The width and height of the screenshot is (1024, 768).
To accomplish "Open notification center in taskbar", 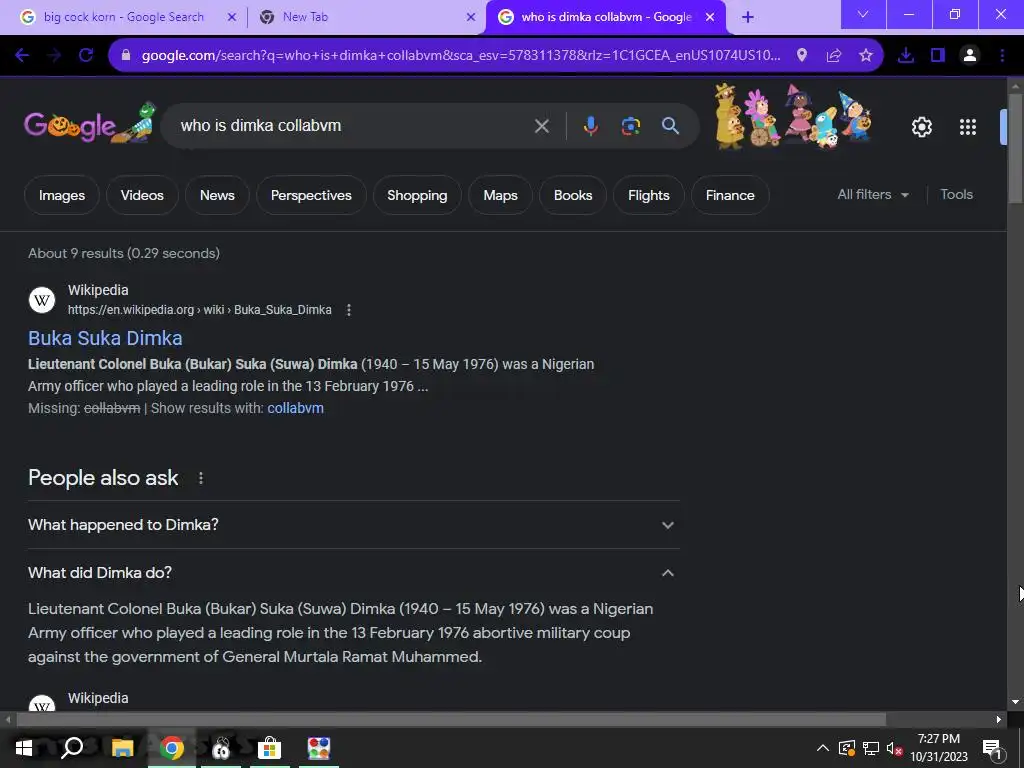I will pyautogui.click(x=992, y=748).
